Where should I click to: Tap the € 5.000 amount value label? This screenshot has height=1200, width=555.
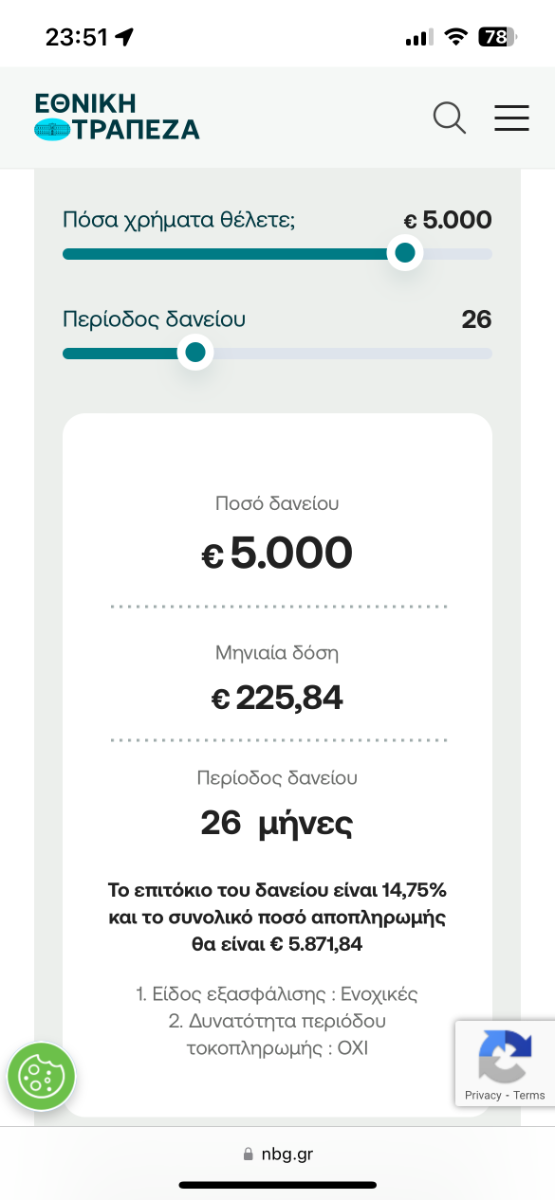[447, 220]
